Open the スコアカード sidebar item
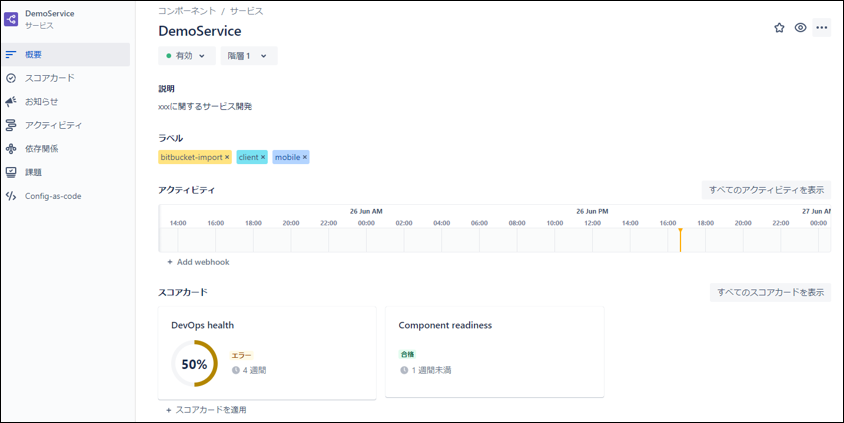844x423 pixels. click(x=65, y=78)
